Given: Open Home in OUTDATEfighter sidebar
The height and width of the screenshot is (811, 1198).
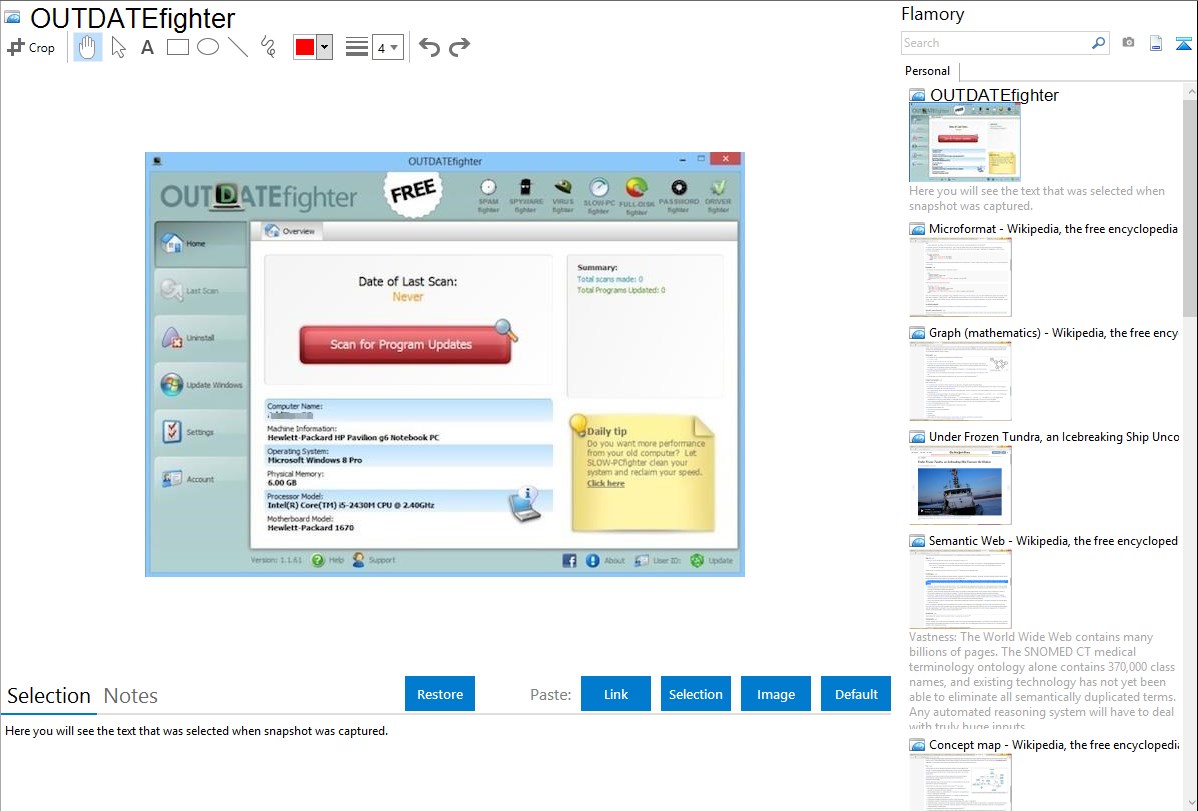Looking at the screenshot, I should (201, 244).
